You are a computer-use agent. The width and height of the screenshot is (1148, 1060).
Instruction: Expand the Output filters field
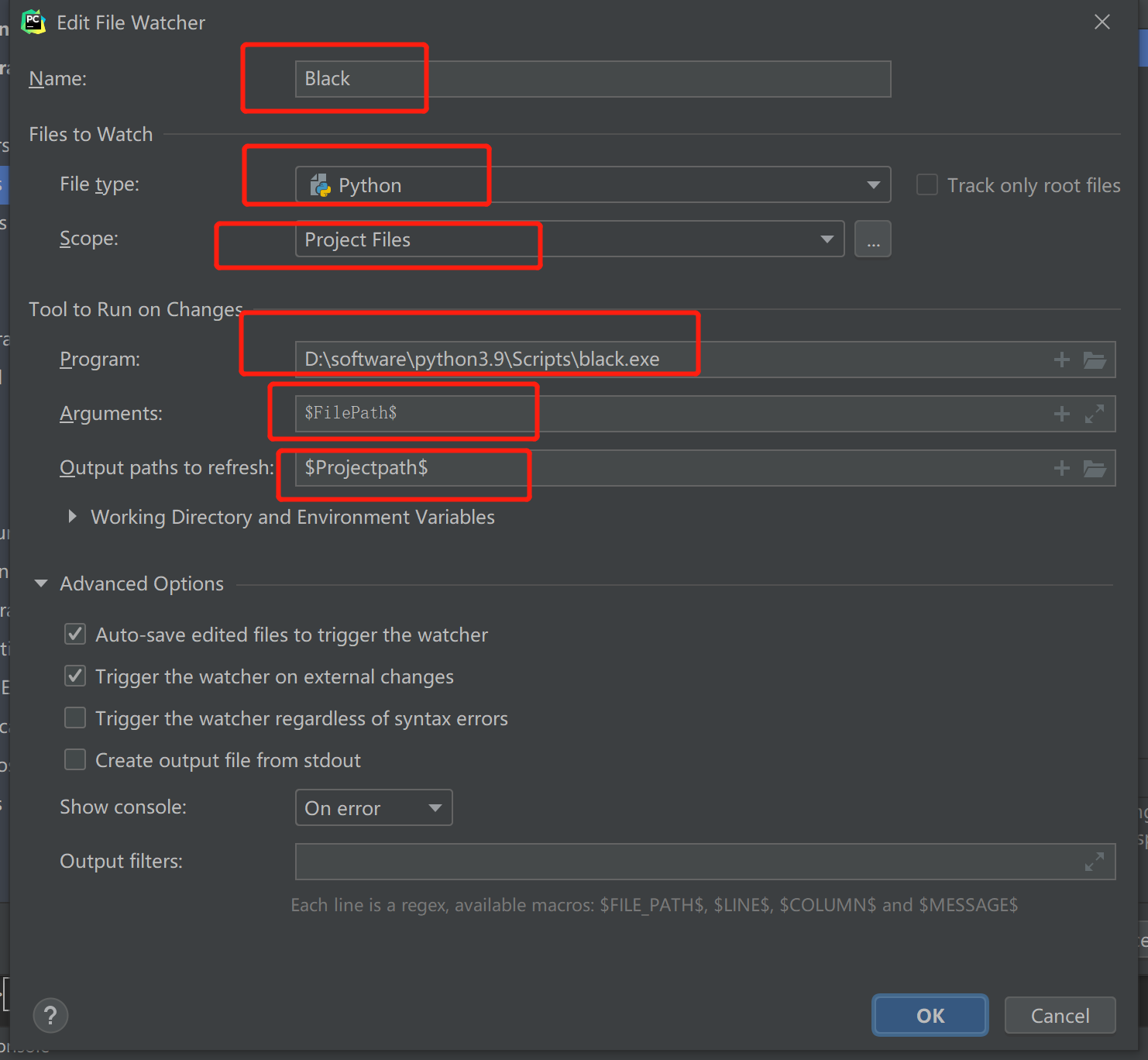[1095, 862]
